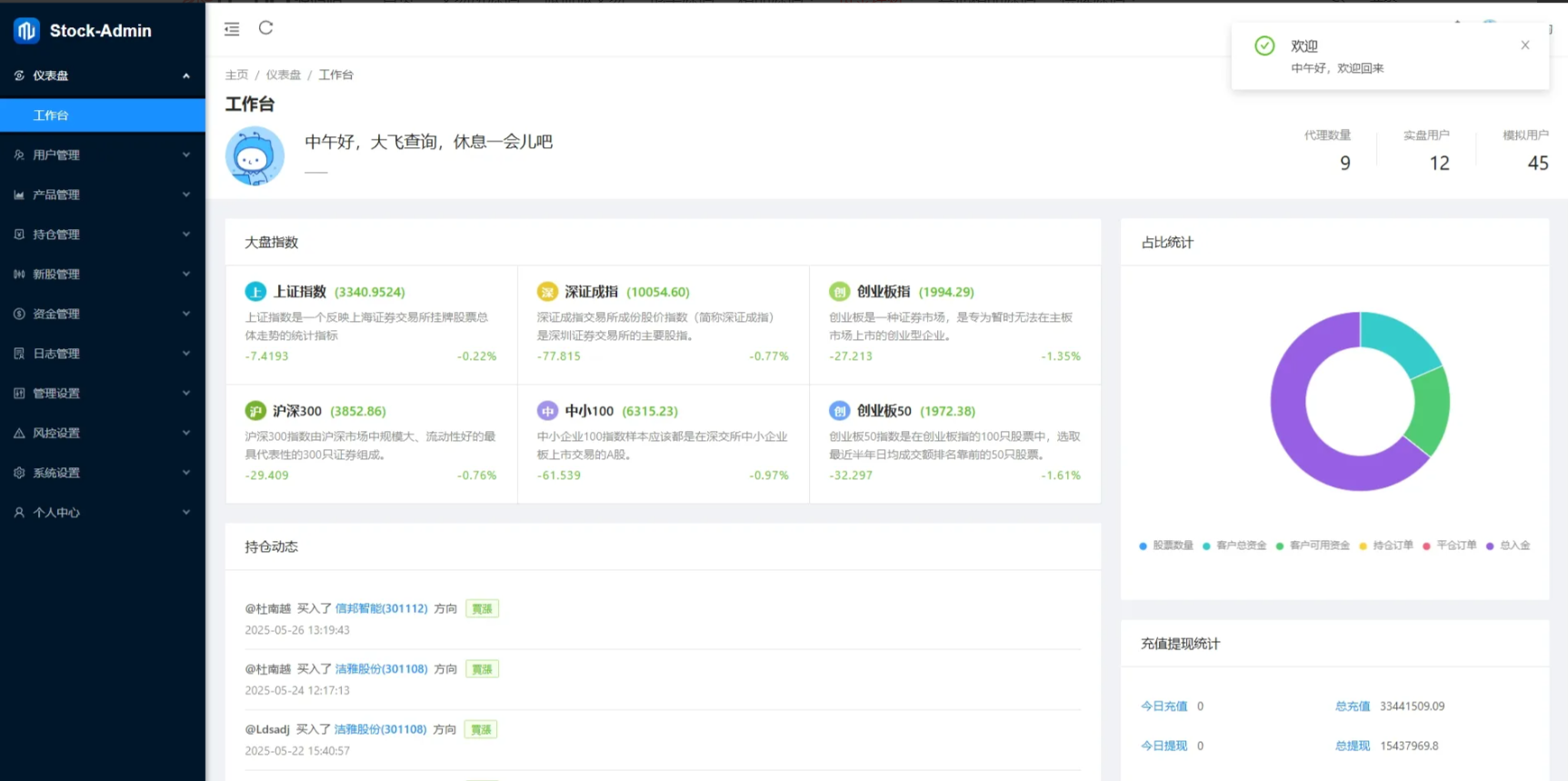Expand the 资金管理 menu chevron
Viewport: 1568px width, 781px height.
[x=186, y=314]
